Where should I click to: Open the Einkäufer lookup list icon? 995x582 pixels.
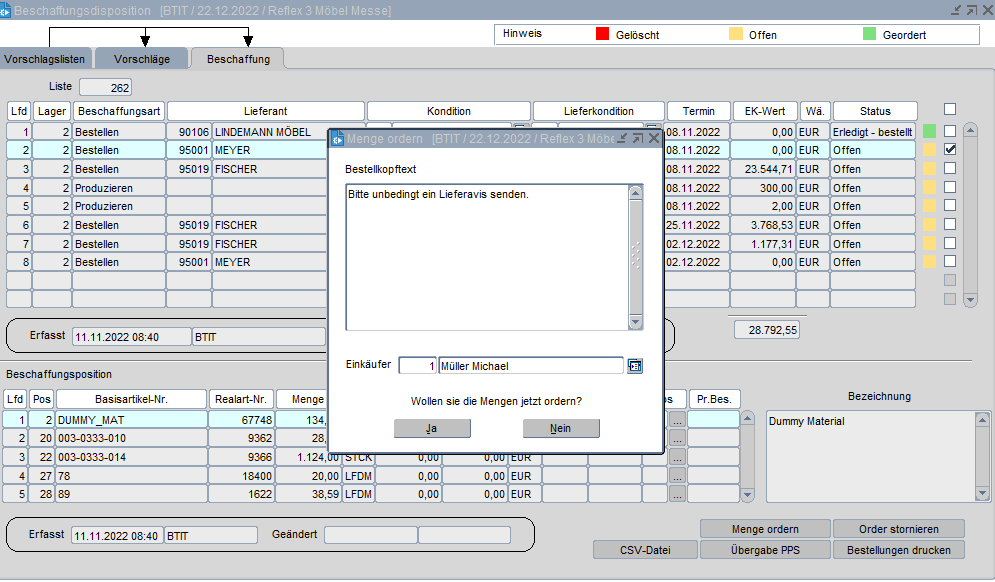(634, 366)
